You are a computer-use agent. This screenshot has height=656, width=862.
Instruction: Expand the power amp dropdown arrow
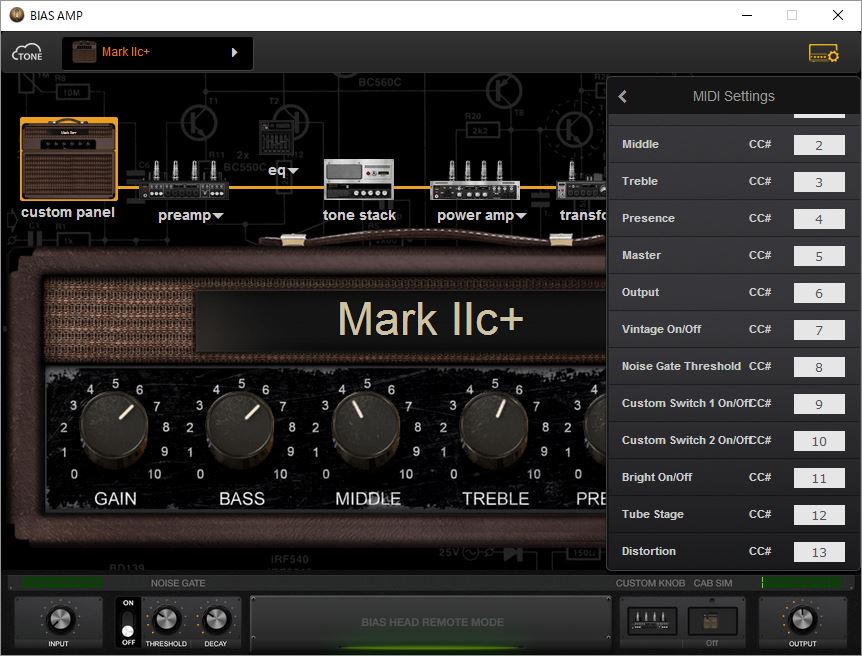coord(521,216)
